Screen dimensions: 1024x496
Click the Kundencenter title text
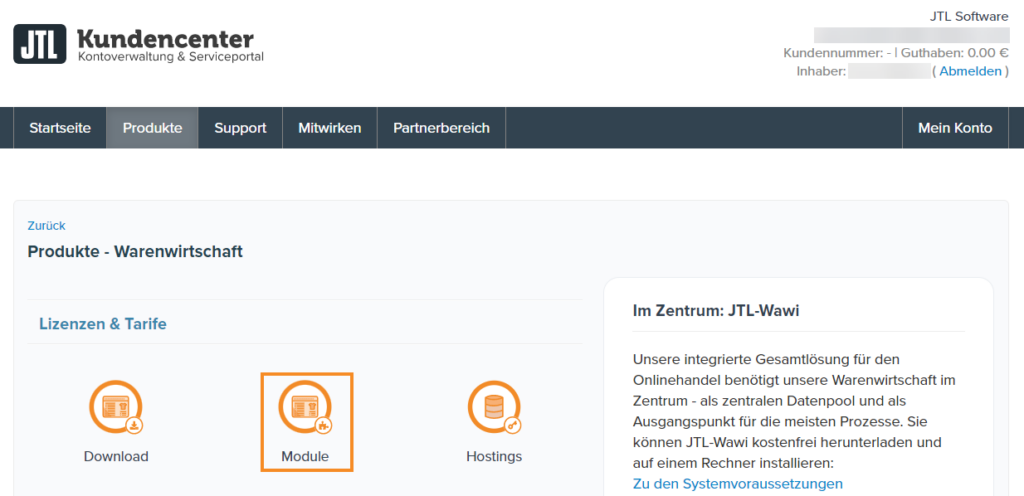(165, 37)
